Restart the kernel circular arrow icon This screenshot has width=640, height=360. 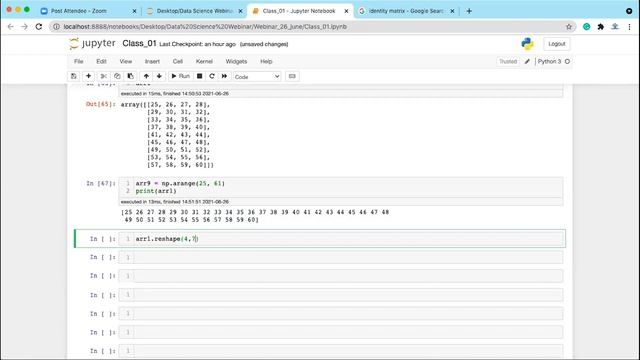point(212,76)
